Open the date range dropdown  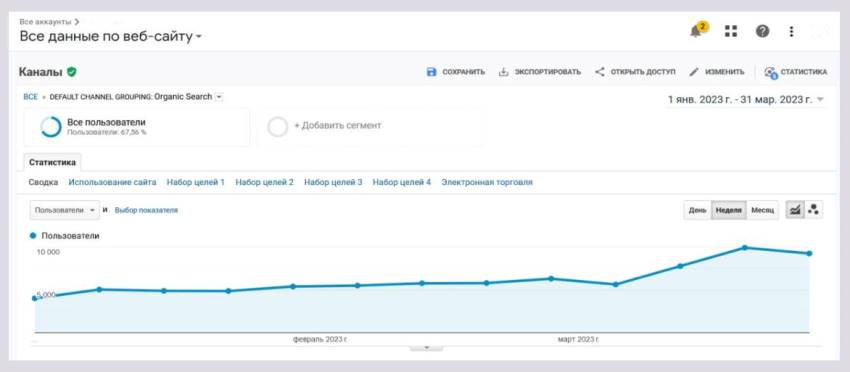coord(746,99)
